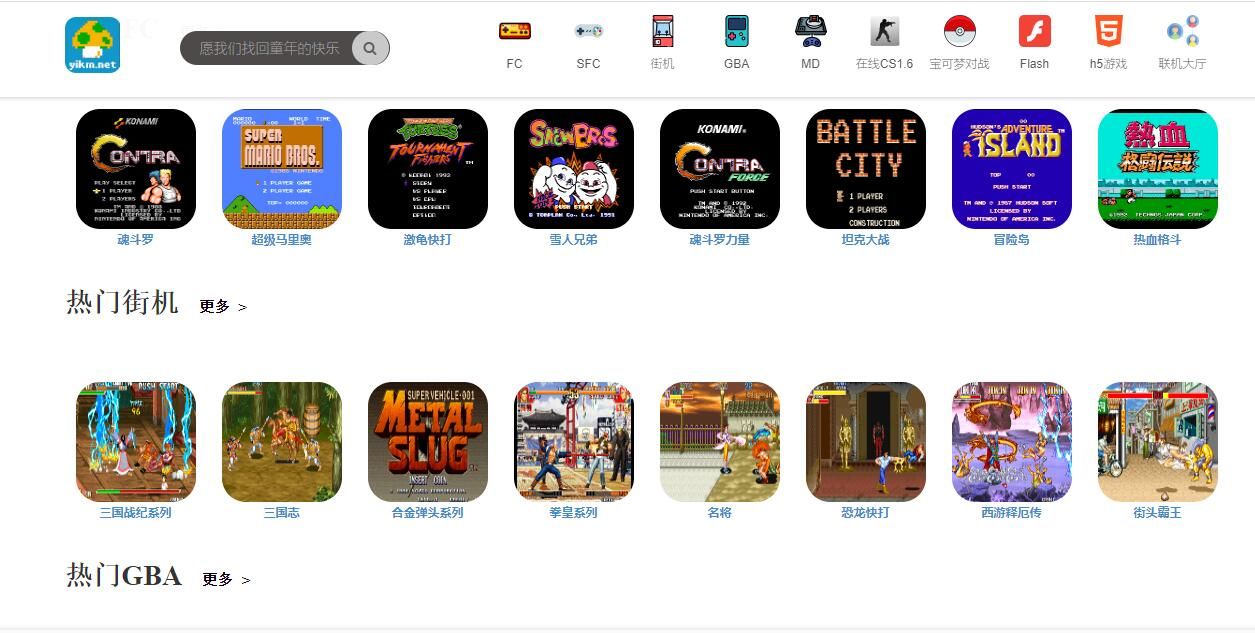
Task: Focus the search input field
Action: pos(267,48)
